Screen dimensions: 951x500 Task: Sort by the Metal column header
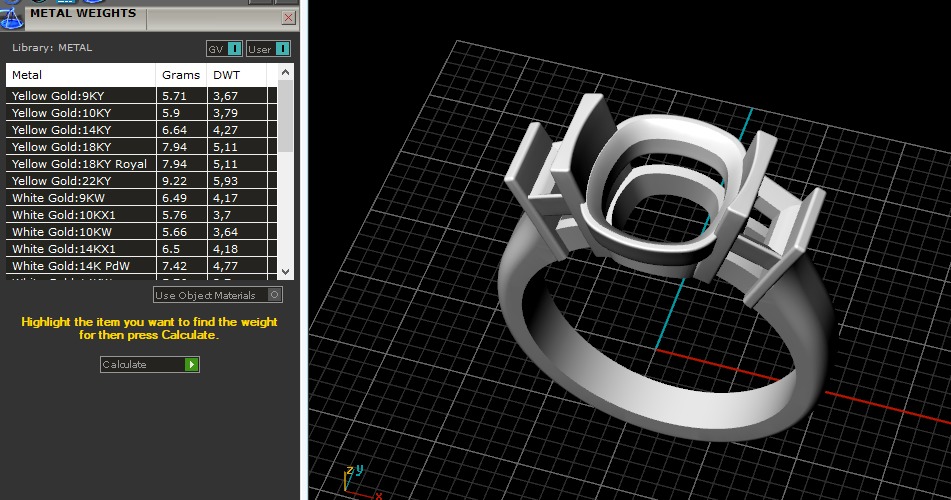(x=81, y=75)
